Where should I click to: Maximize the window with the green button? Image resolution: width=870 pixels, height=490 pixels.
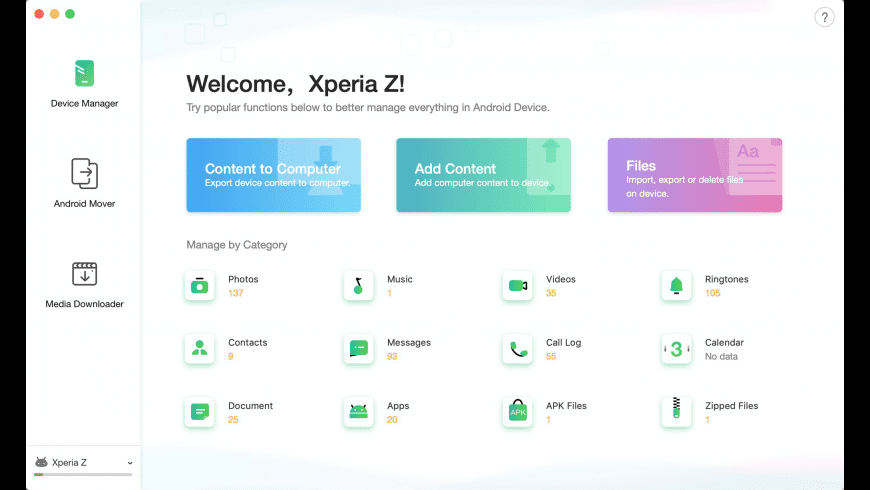tap(70, 14)
